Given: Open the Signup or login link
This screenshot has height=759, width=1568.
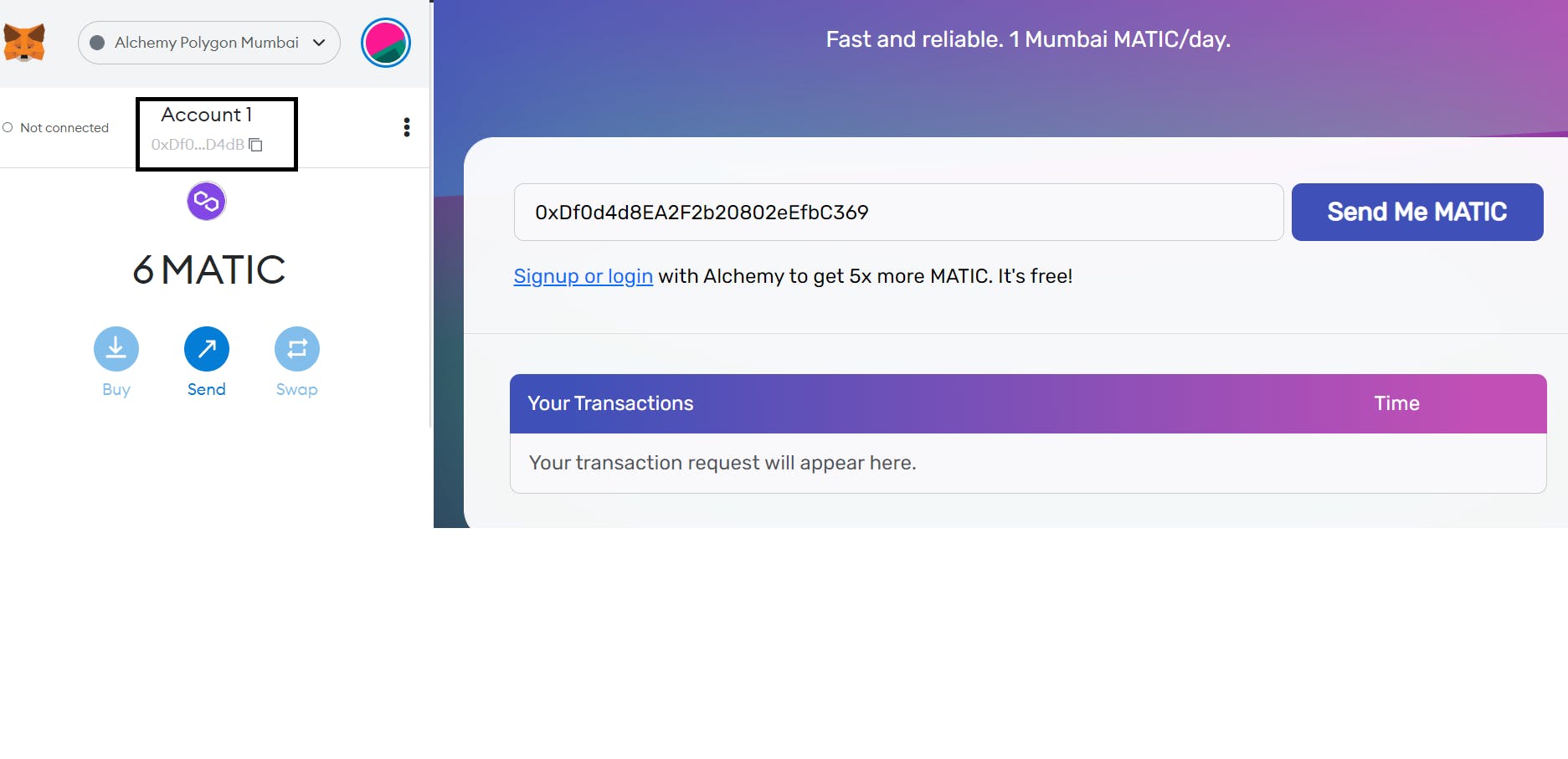Looking at the screenshot, I should point(584,276).
